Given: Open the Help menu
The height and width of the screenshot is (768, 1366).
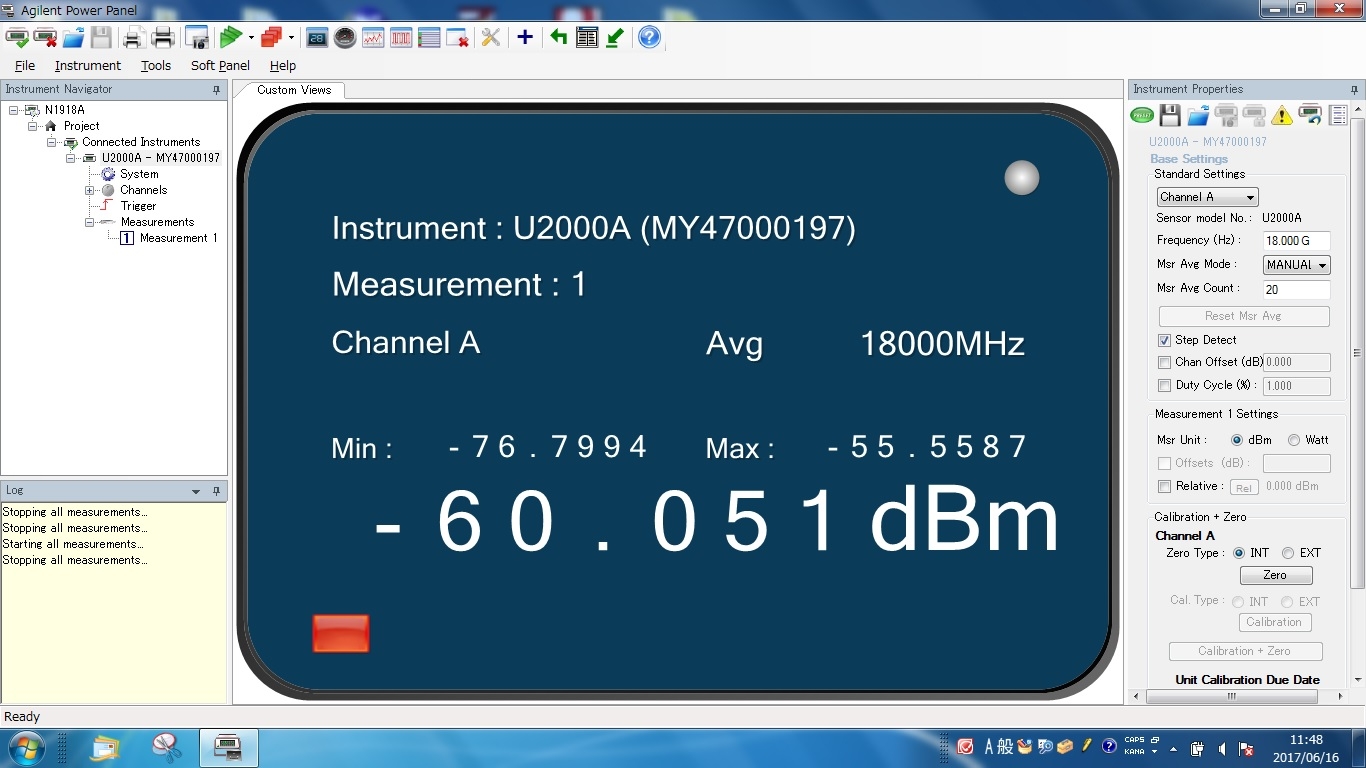Looking at the screenshot, I should click(283, 65).
